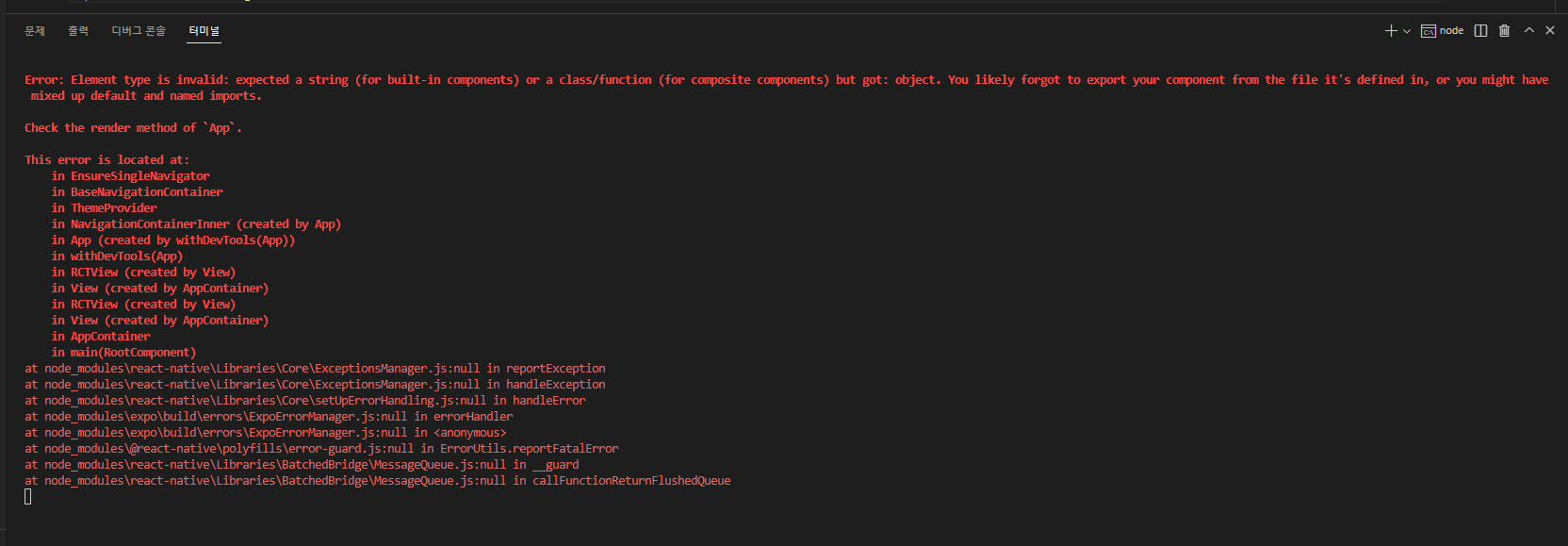Select the 터미널 tab

(204, 31)
